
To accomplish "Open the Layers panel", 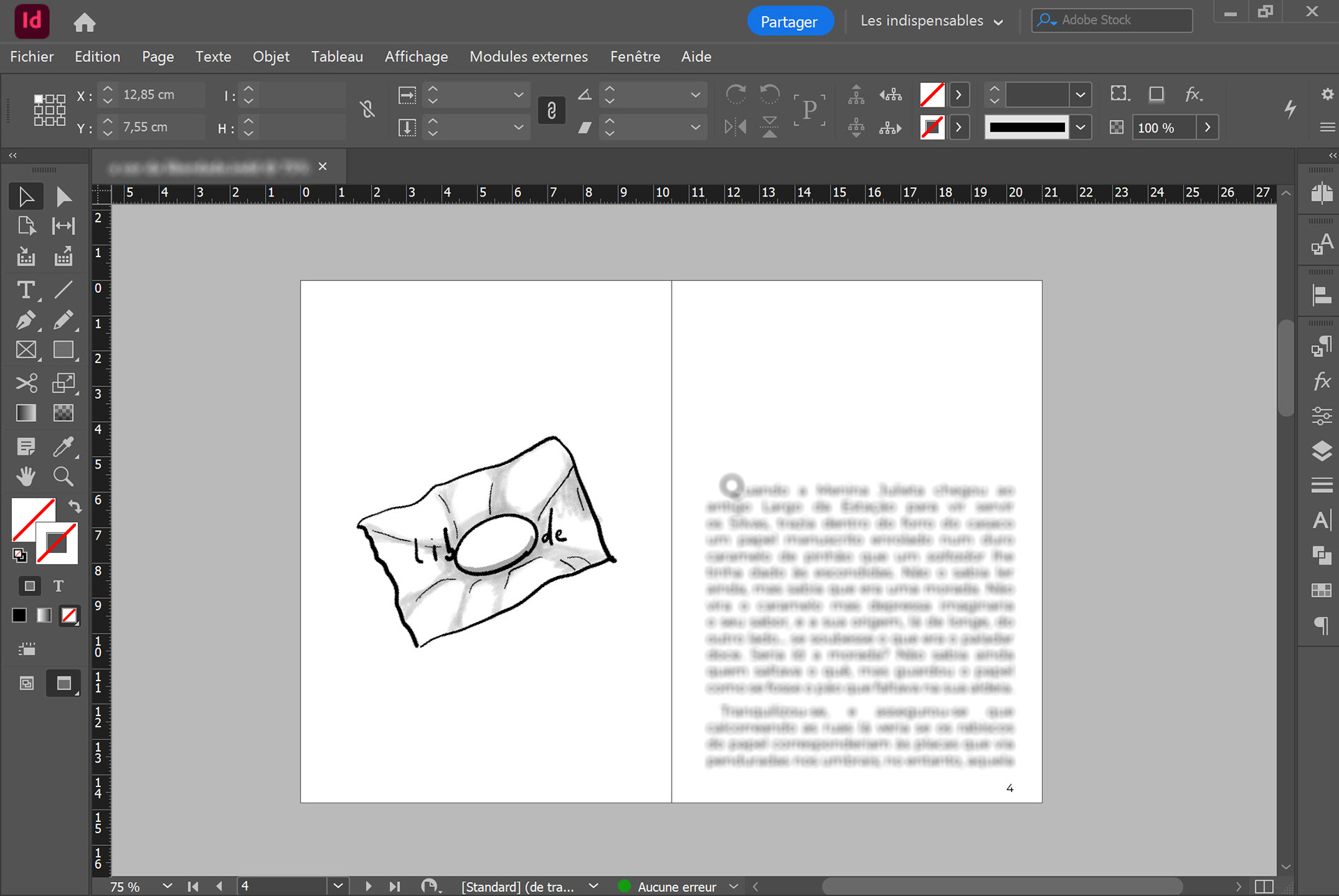I will (x=1321, y=451).
